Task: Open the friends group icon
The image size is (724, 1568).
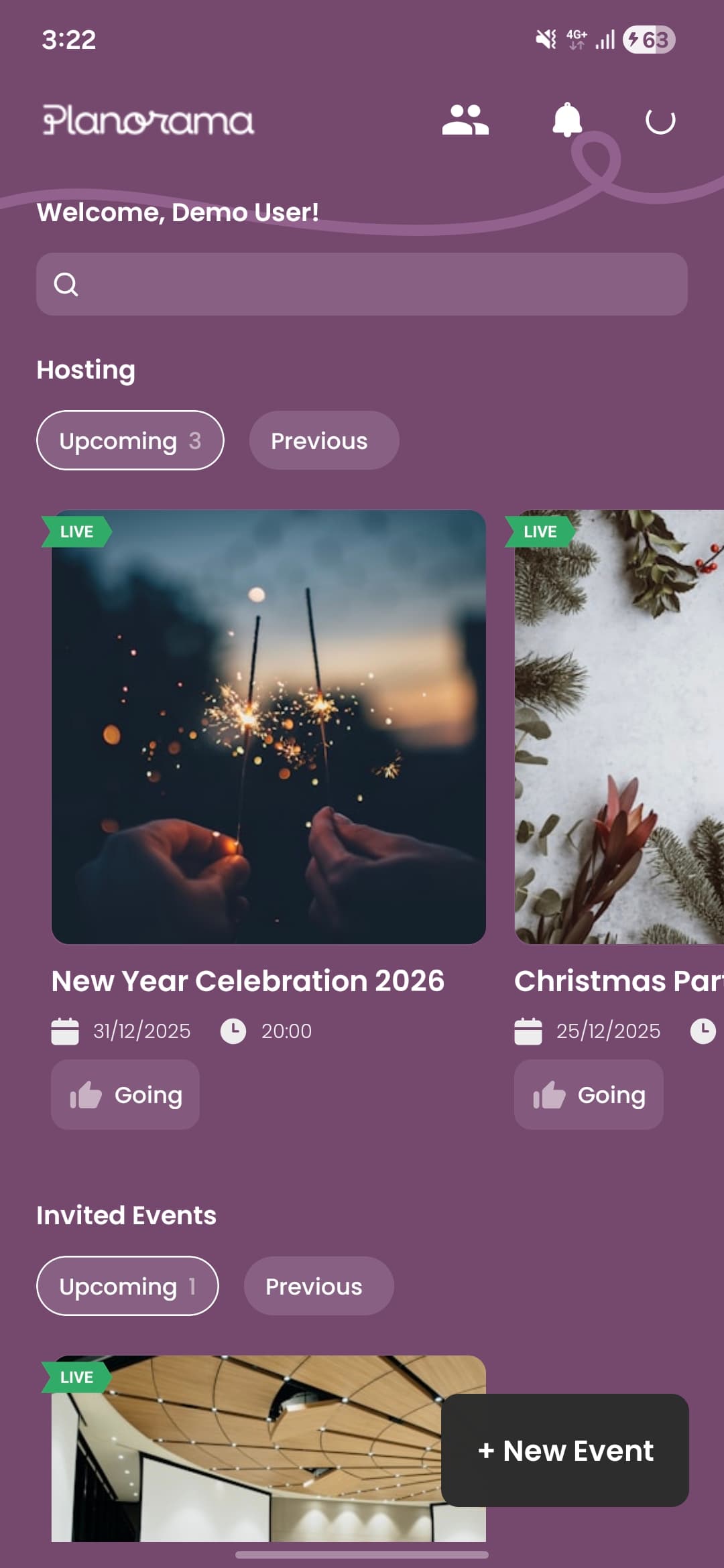Action: click(x=465, y=121)
